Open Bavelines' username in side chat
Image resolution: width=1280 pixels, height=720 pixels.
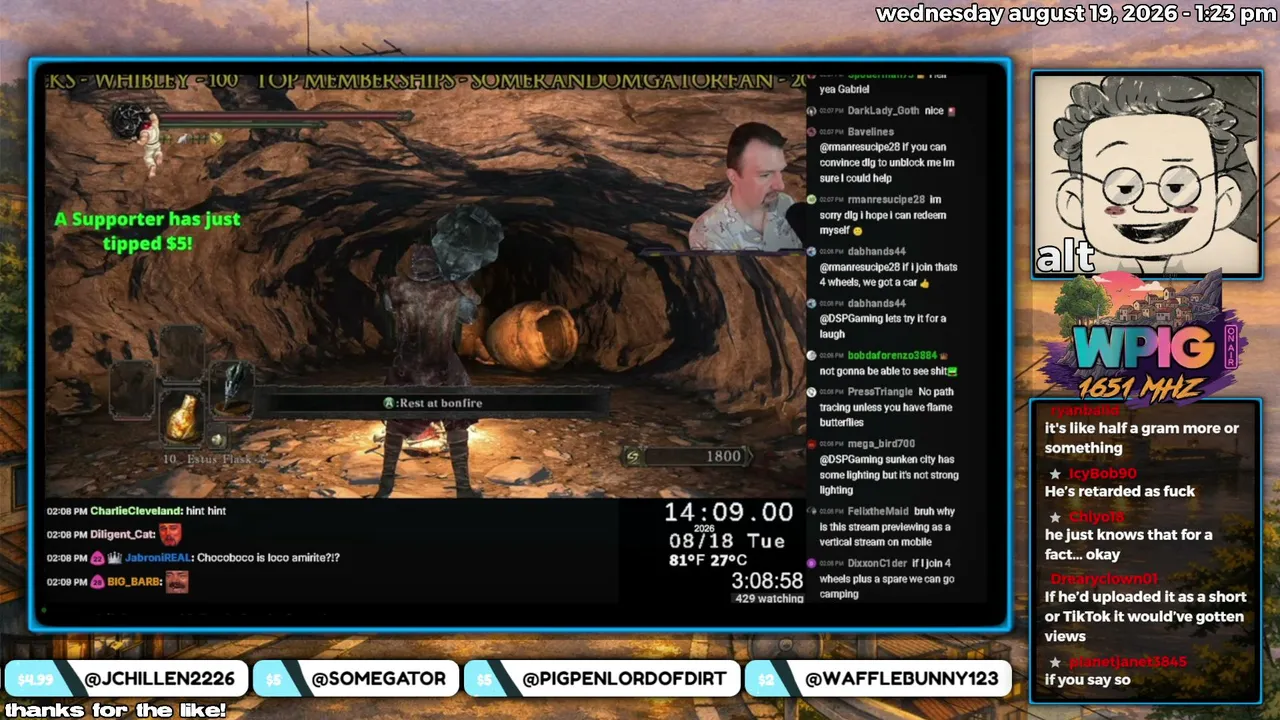(870, 132)
